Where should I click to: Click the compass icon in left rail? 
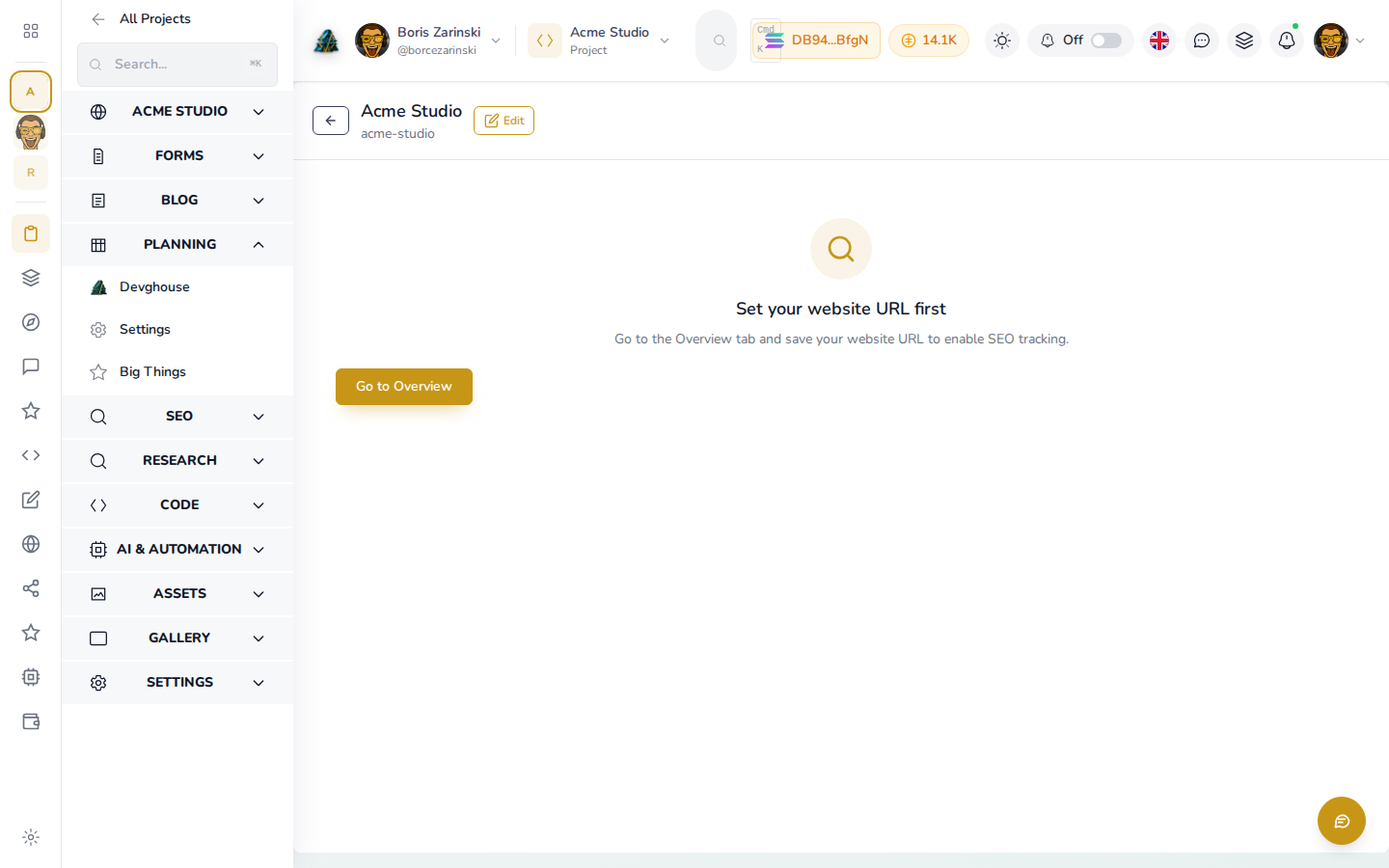[x=31, y=322]
